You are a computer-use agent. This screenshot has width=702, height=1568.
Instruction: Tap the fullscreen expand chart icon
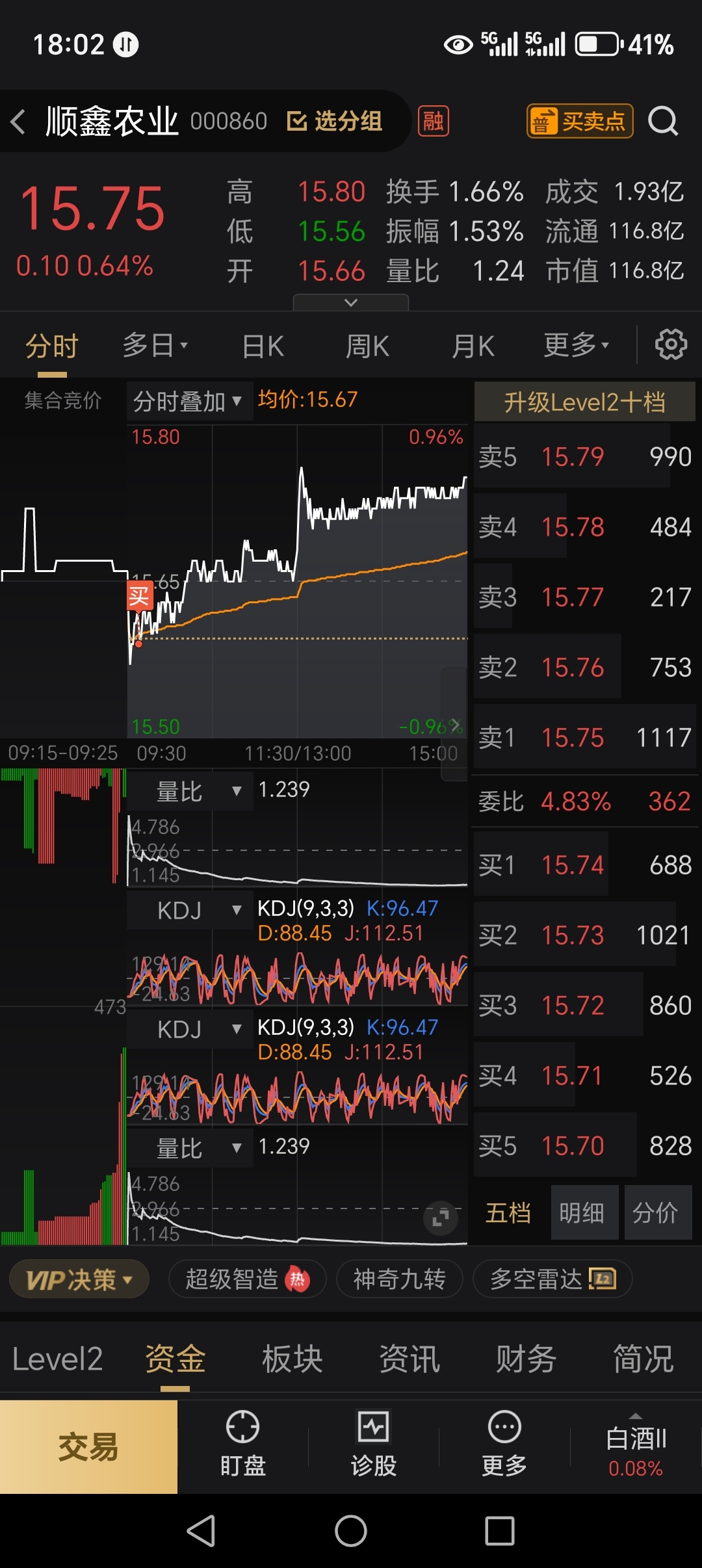pyautogui.click(x=441, y=1218)
